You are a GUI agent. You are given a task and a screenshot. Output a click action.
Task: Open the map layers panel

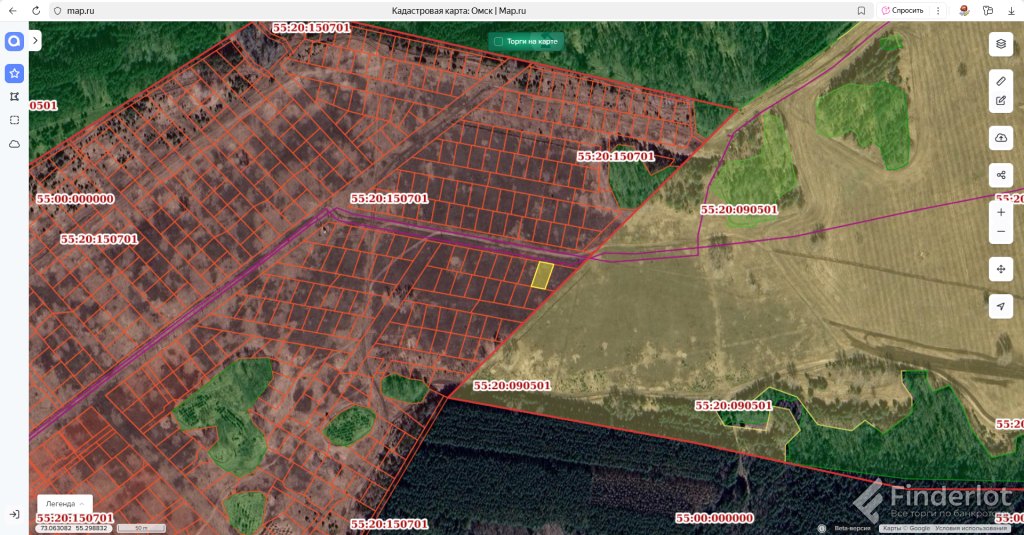tap(1000, 44)
